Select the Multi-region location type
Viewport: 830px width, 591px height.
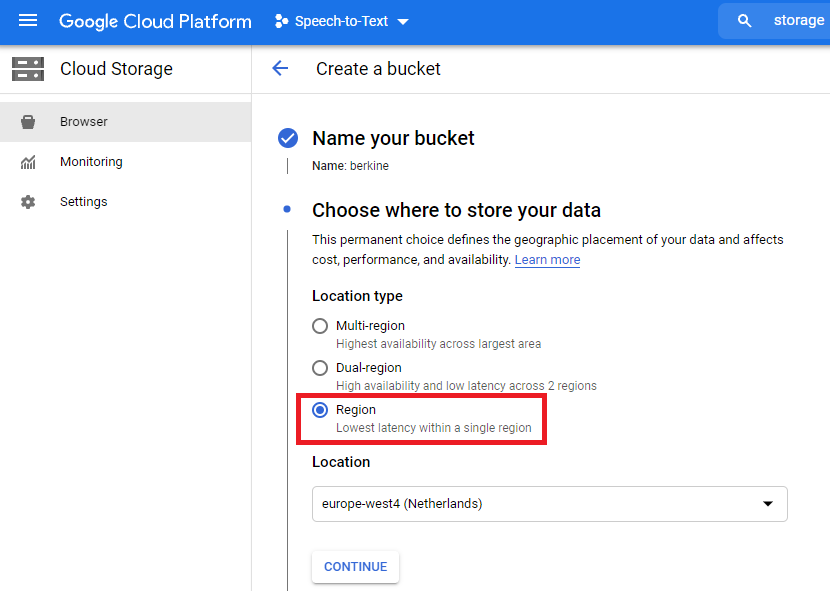(x=320, y=326)
